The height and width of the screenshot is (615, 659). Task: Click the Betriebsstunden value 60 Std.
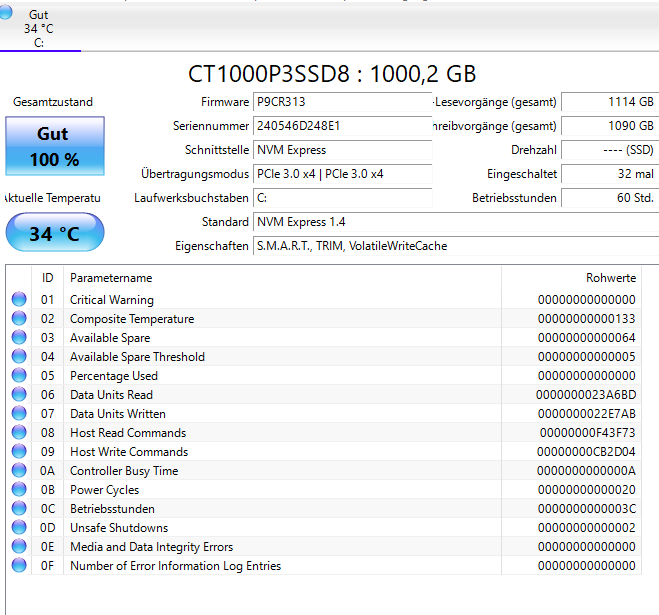click(610, 198)
